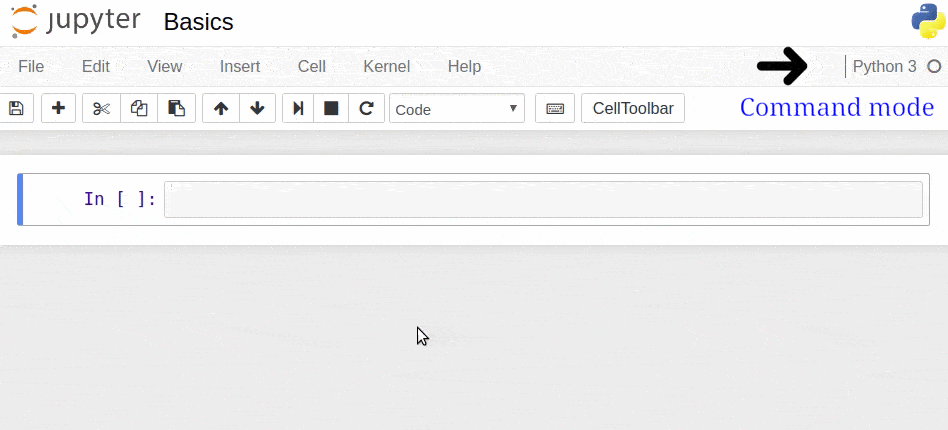Expand the Insert menu
948x430 pixels.
[x=240, y=66]
